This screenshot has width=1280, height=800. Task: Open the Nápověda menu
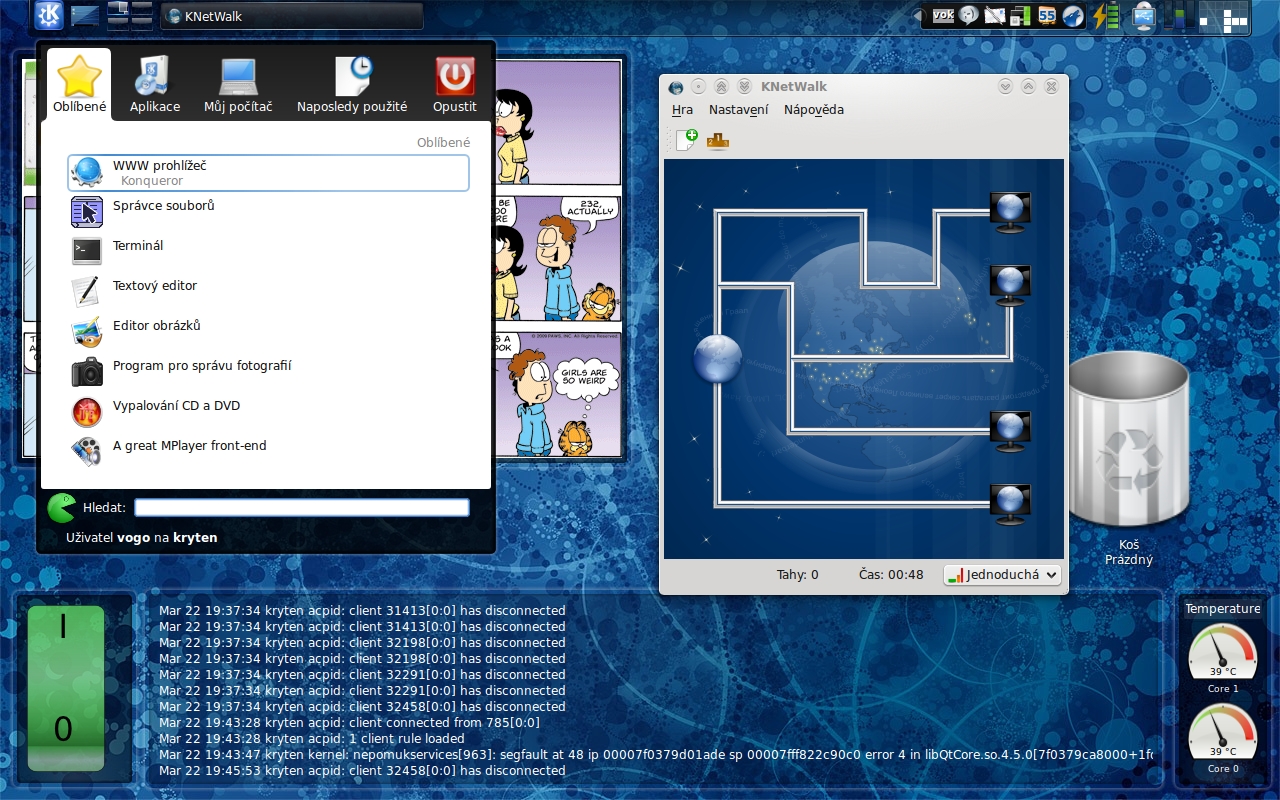pyautogui.click(x=814, y=110)
